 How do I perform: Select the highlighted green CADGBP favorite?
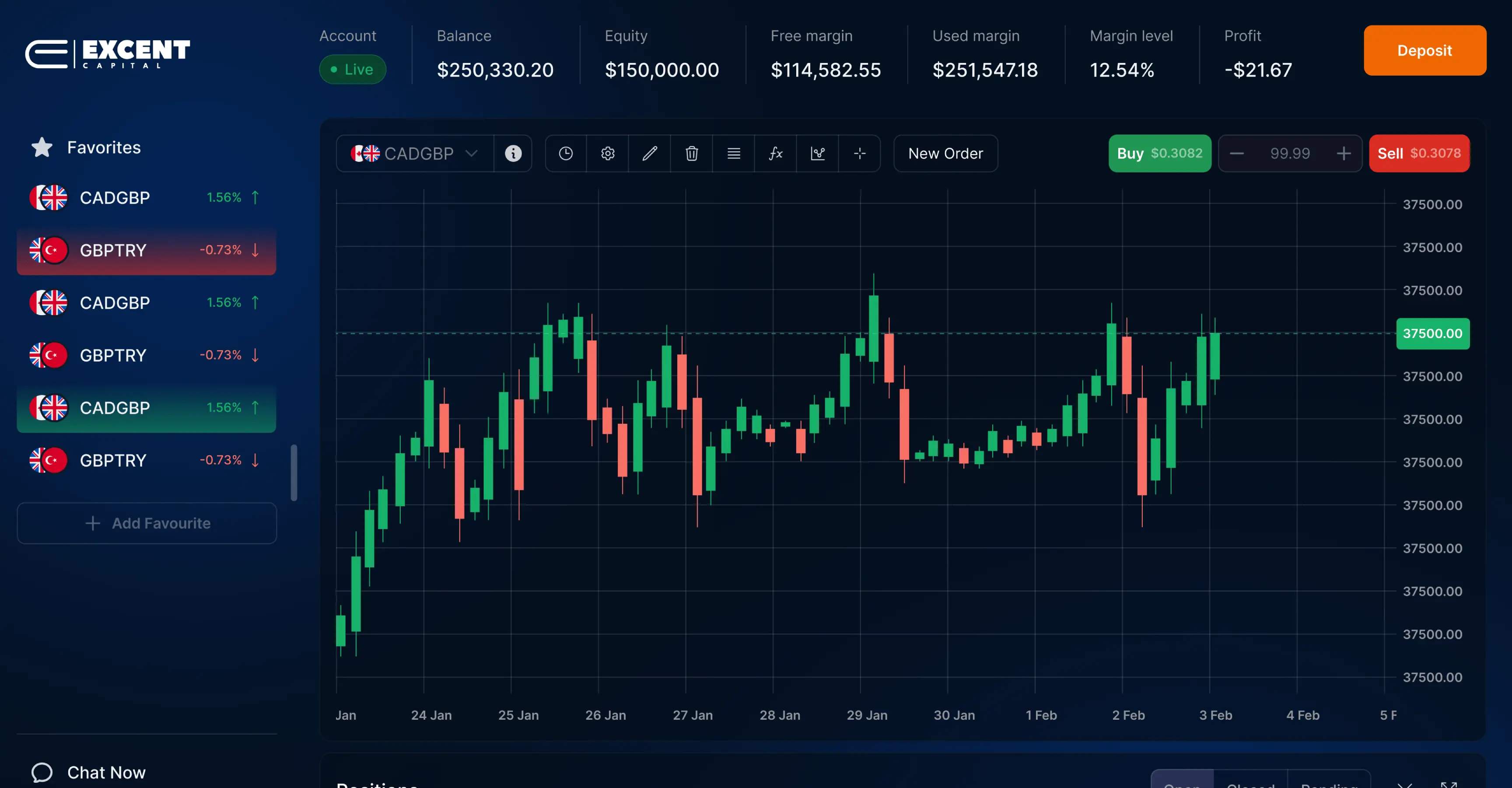(146, 408)
